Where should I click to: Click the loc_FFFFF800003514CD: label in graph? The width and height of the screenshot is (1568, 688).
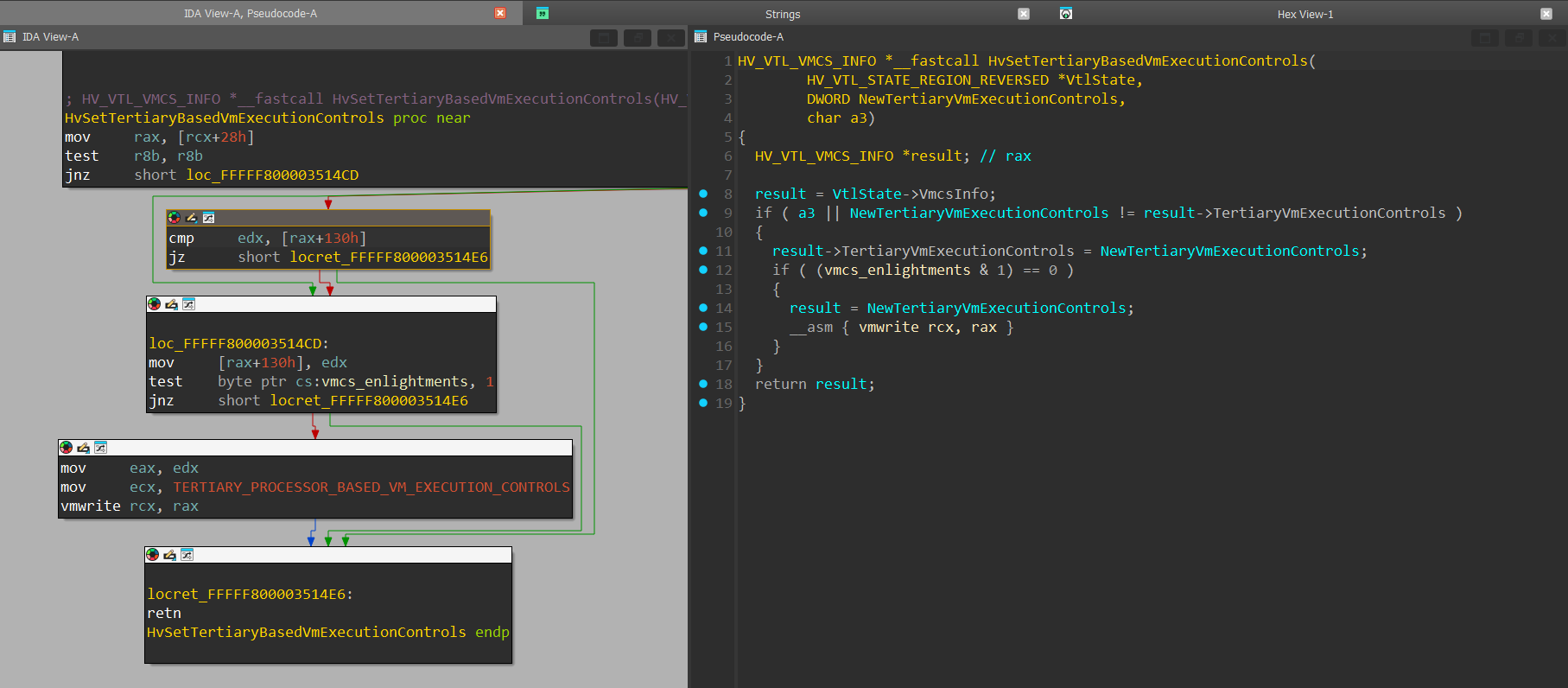(238, 344)
